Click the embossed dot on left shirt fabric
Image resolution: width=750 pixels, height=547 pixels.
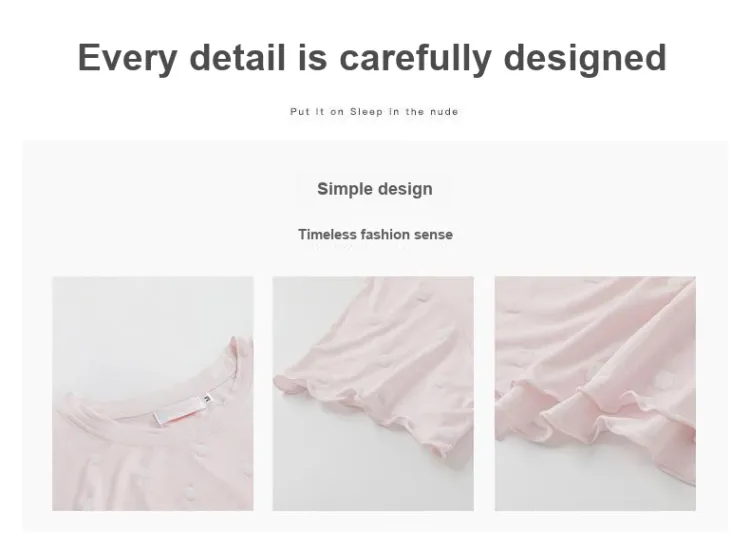tap(190, 491)
